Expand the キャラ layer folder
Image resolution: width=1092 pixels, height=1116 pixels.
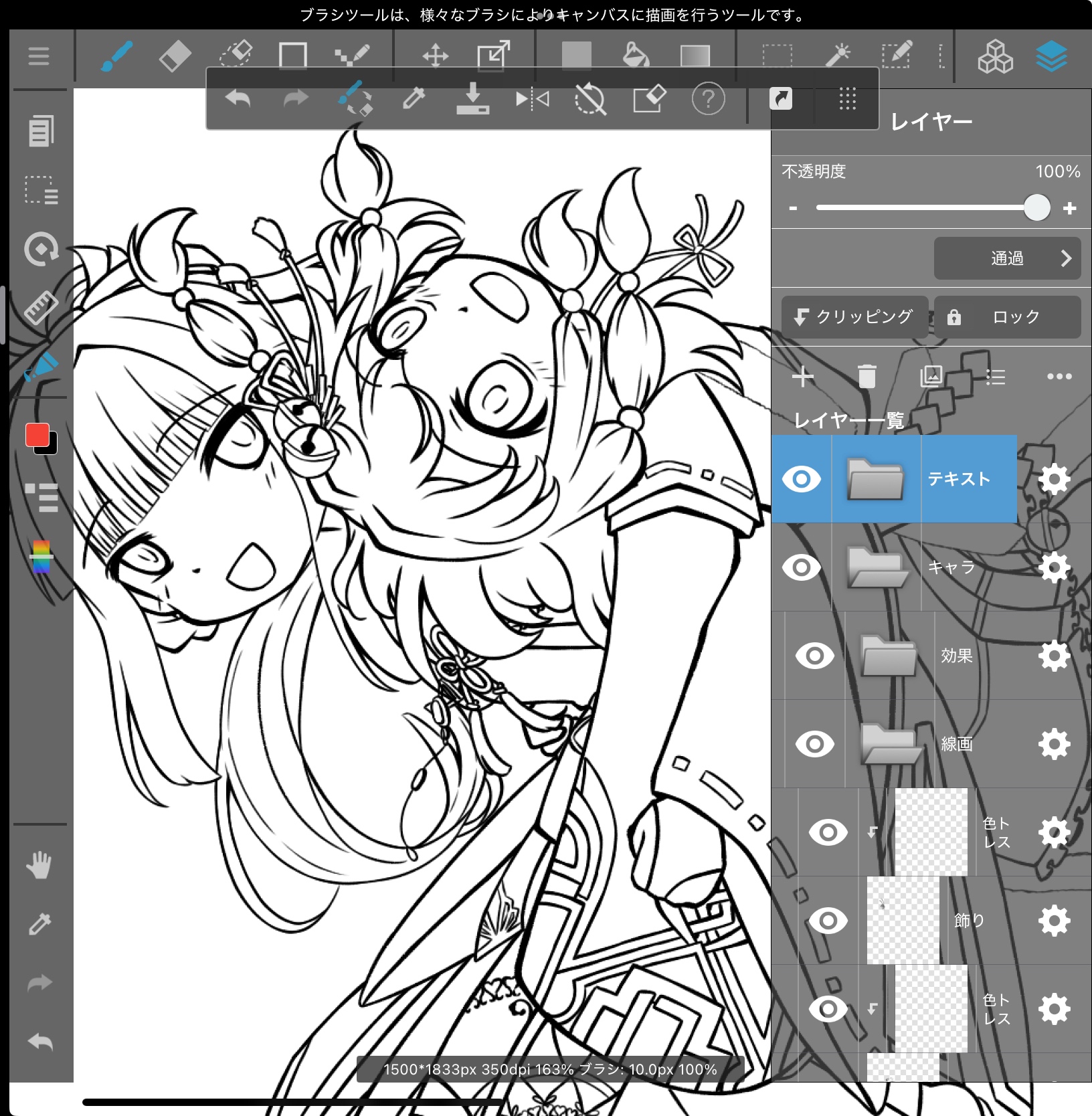pos(877,567)
